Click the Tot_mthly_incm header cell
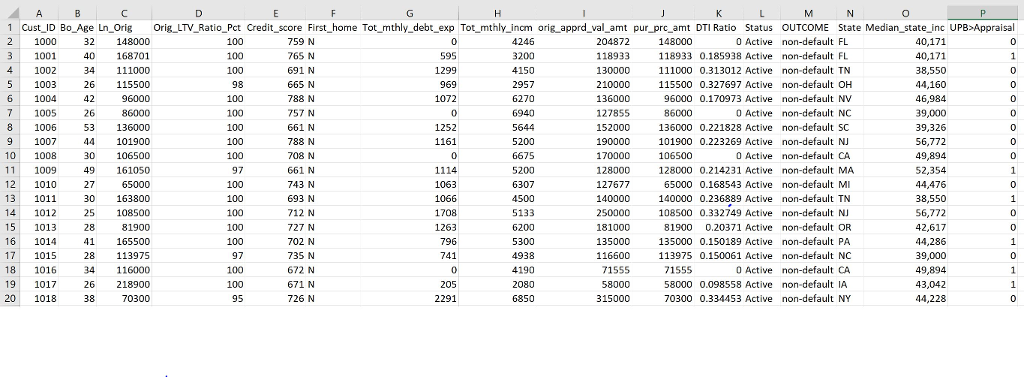This screenshot has width=1024, height=377. tap(498, 27)
